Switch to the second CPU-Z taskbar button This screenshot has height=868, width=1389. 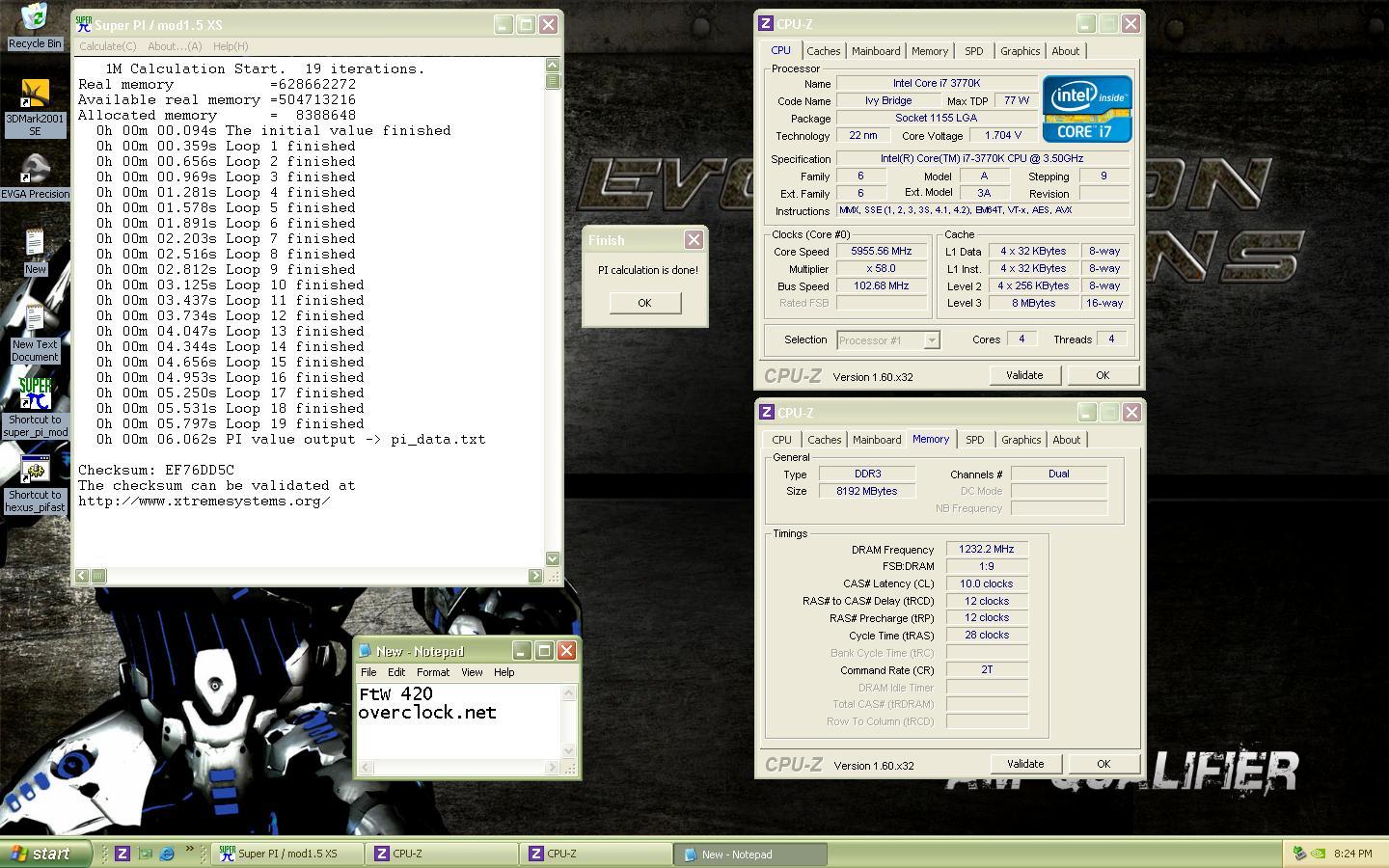tap(598, 854)
